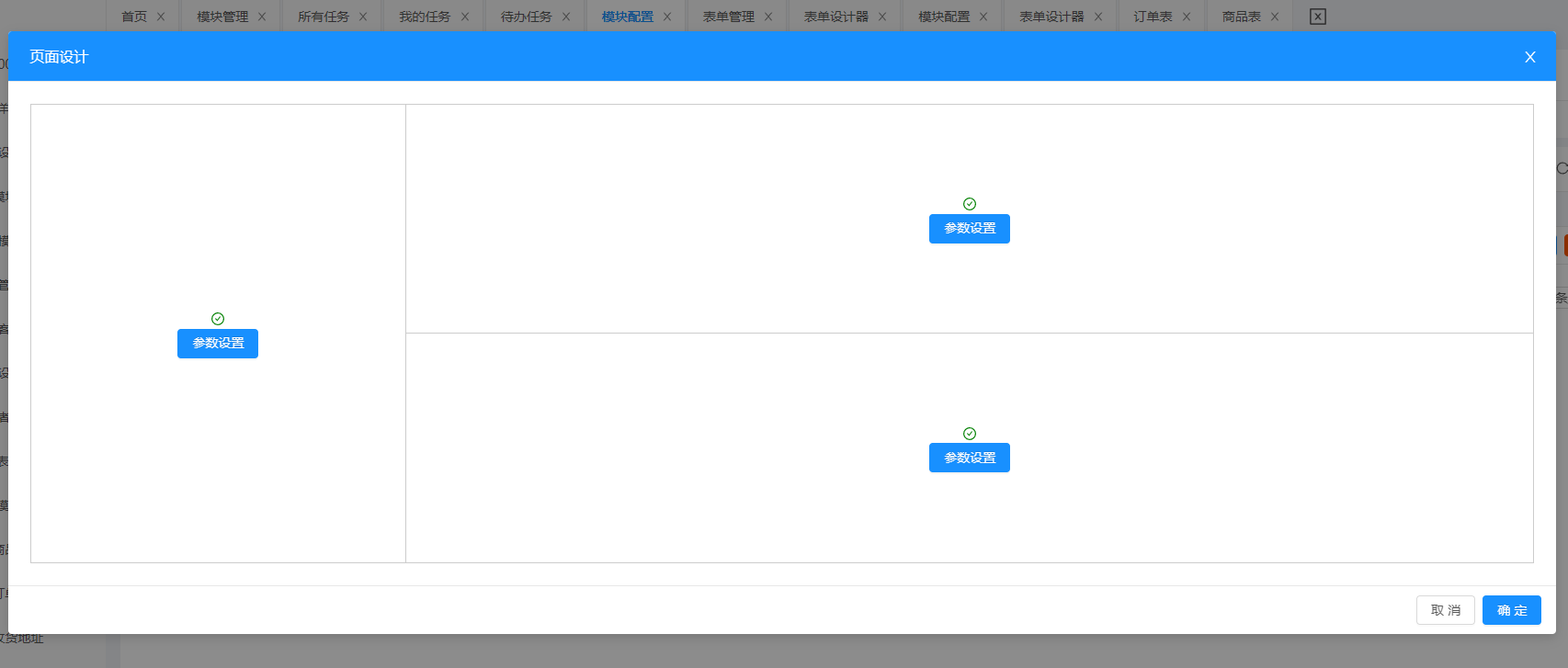Click the close-all-tabs box icon after 商品表
Image resolution: width=1568 pixels, height=668 pixels.
click(1318, 17)
